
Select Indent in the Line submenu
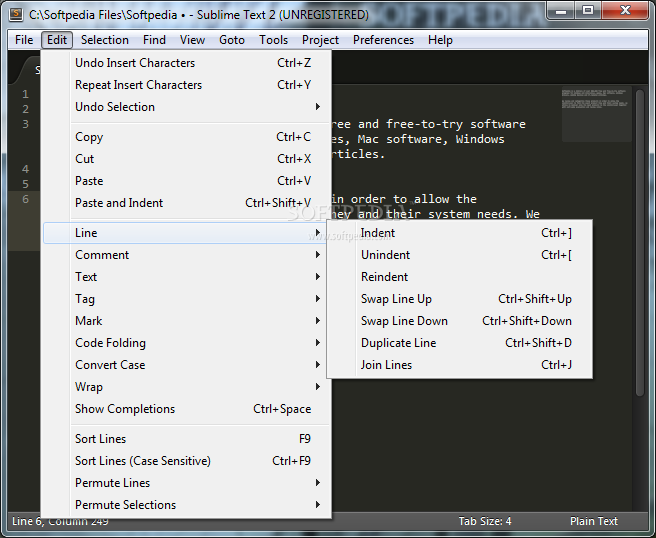point(460,233)
